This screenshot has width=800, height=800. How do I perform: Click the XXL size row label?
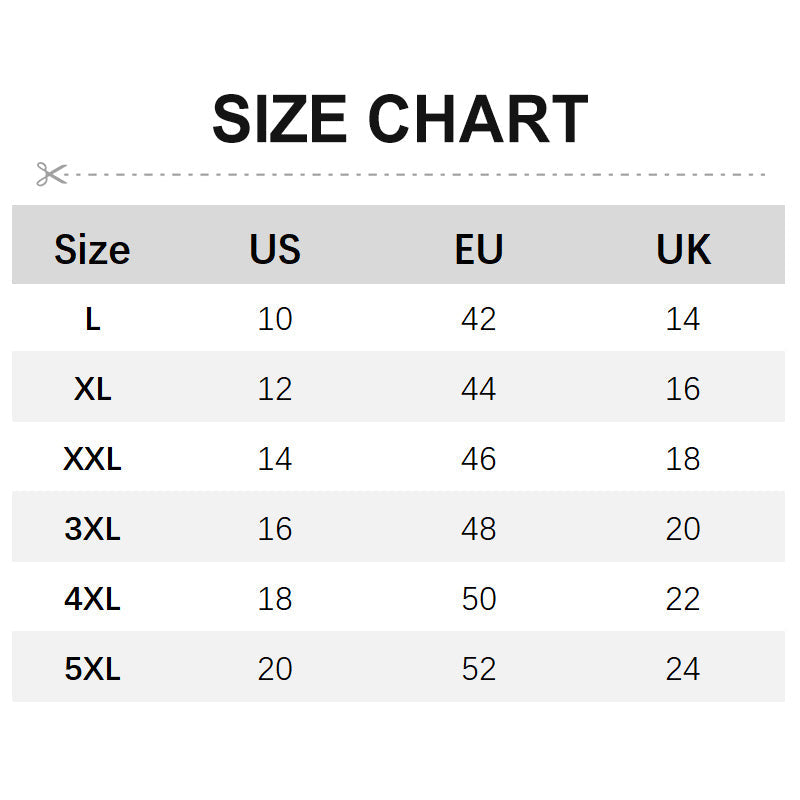(92, 459)
